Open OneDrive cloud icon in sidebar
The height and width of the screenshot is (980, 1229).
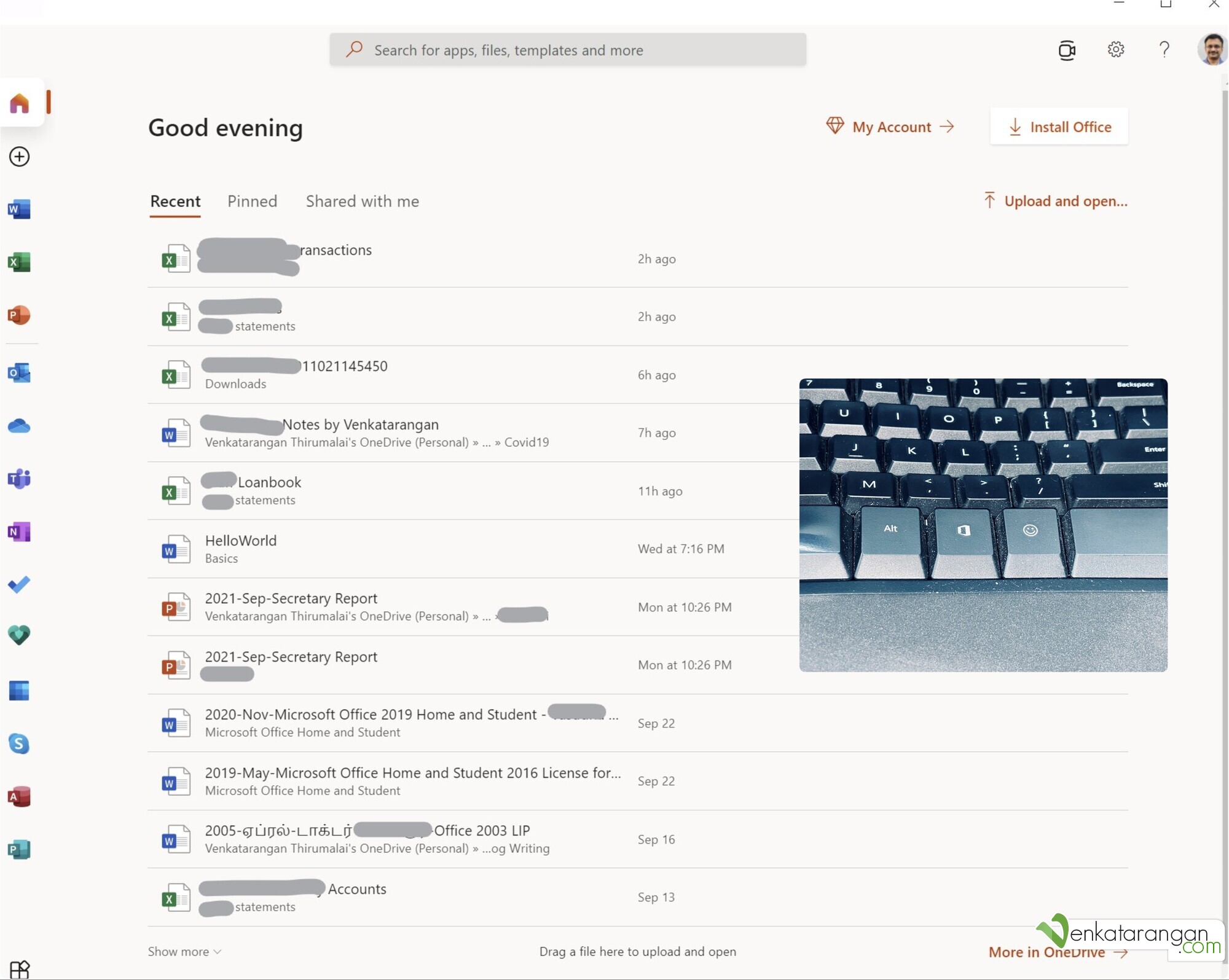[19, 426]
